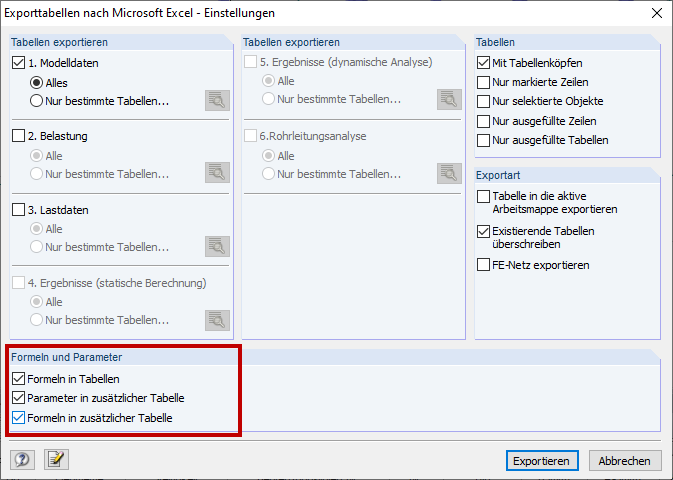This screenshot has width=673, height=480.
Task: Open table selection for 1. Modelldaten
Action: [x=217, y=100]
